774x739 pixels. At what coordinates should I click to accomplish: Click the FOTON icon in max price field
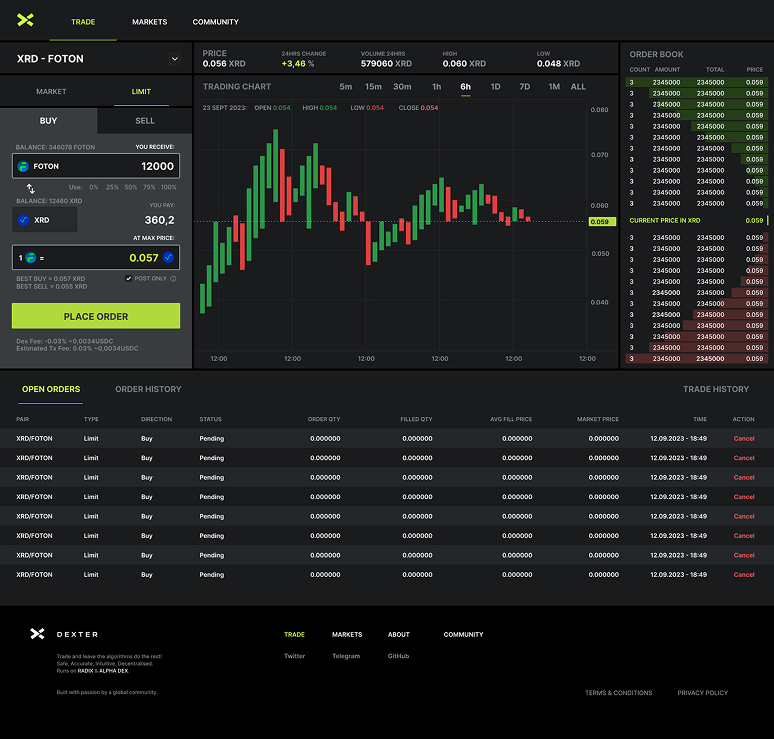click(x=30, y=258)
